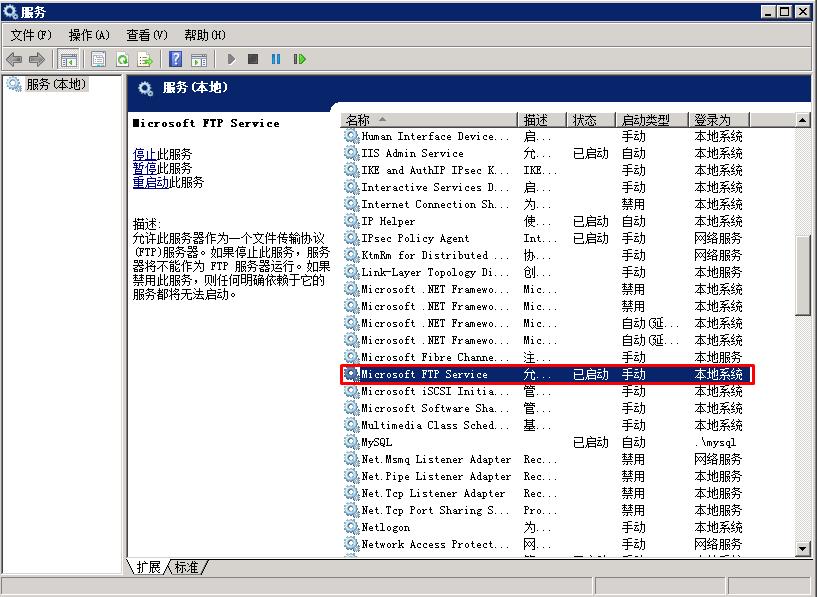
Task: Click the 暂停 link to pause service
Action: [144, 168]
